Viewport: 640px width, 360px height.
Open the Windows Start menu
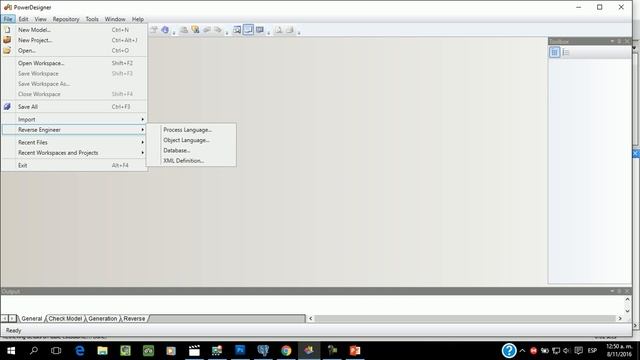tap(11, 351)
